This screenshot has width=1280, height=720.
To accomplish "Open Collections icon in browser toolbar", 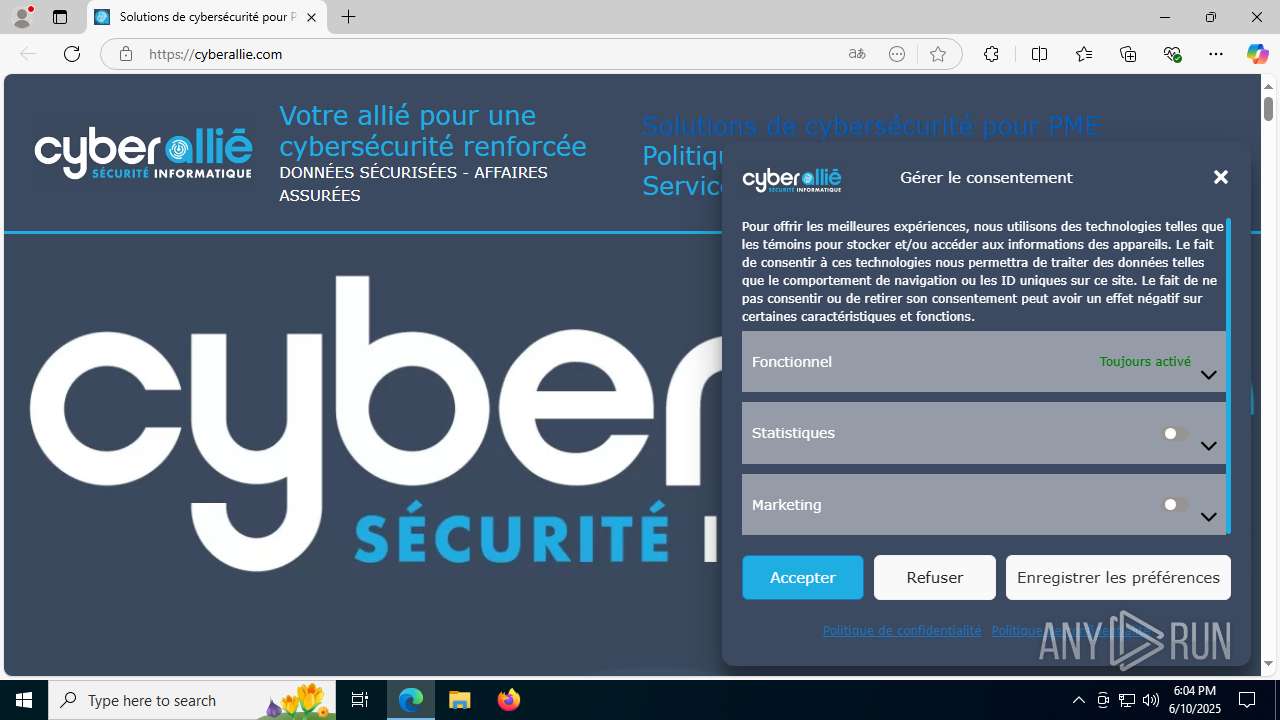I will click(1128, 54).
